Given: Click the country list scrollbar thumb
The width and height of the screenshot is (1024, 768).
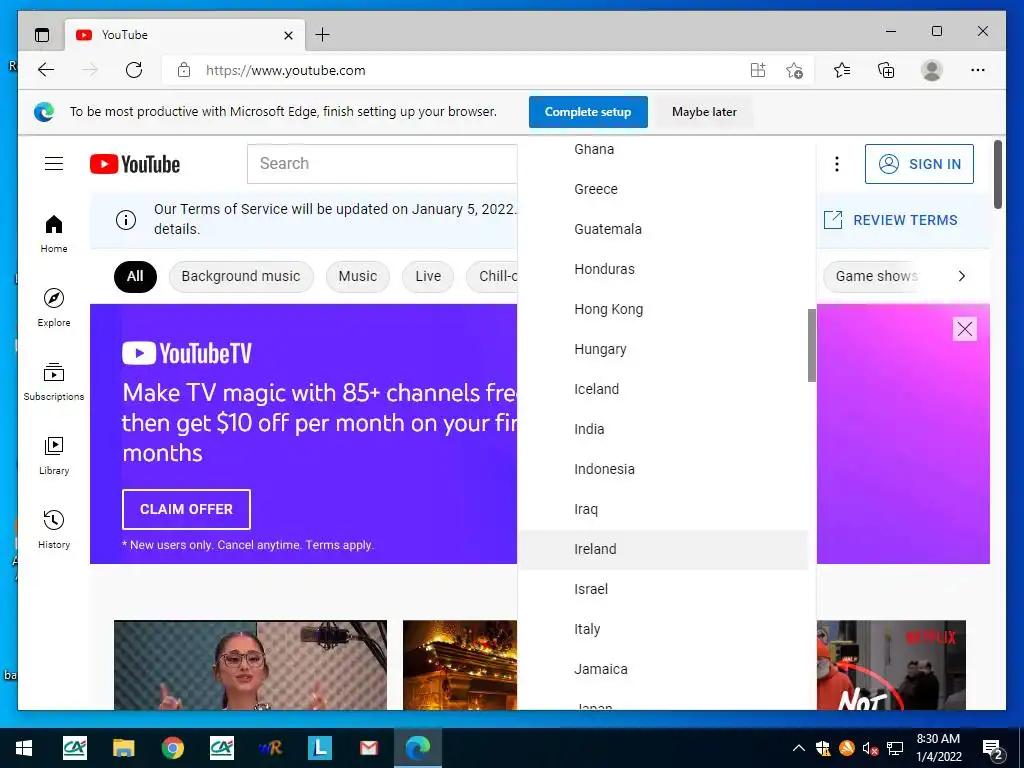Looking at the screenshot, I should point(812,345).
